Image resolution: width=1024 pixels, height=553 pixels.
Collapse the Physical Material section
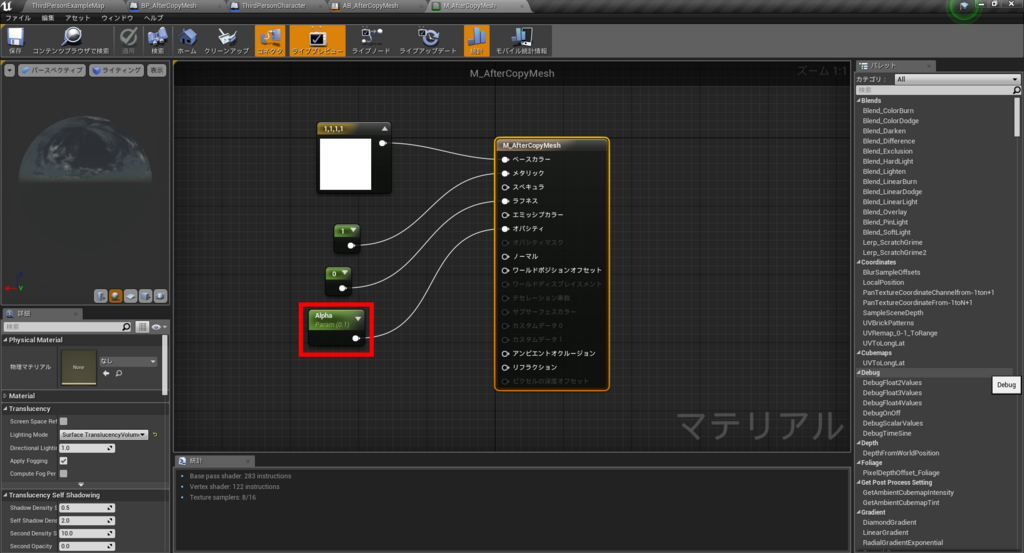5,340
